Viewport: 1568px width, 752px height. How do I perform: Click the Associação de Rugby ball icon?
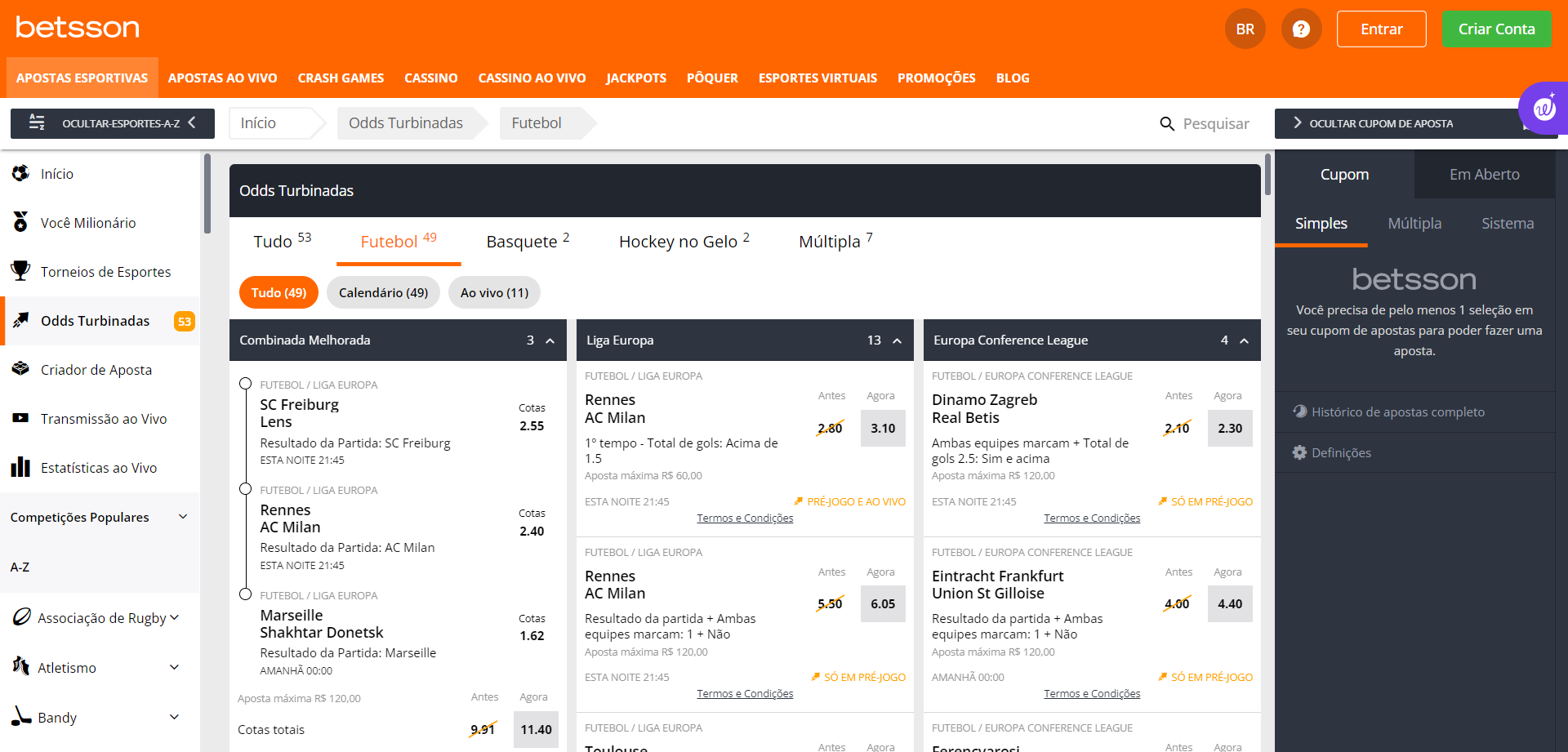(x=22, y=617)
